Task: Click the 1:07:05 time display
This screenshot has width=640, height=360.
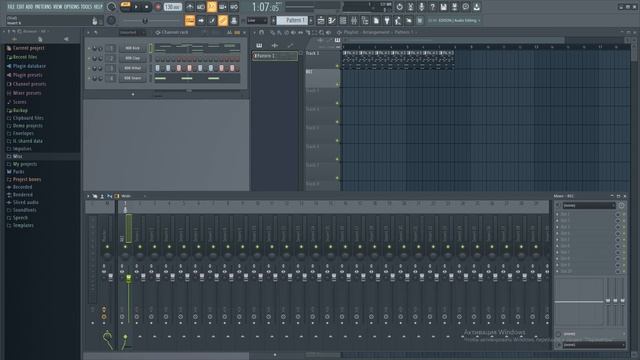Action: click(265, 7)
